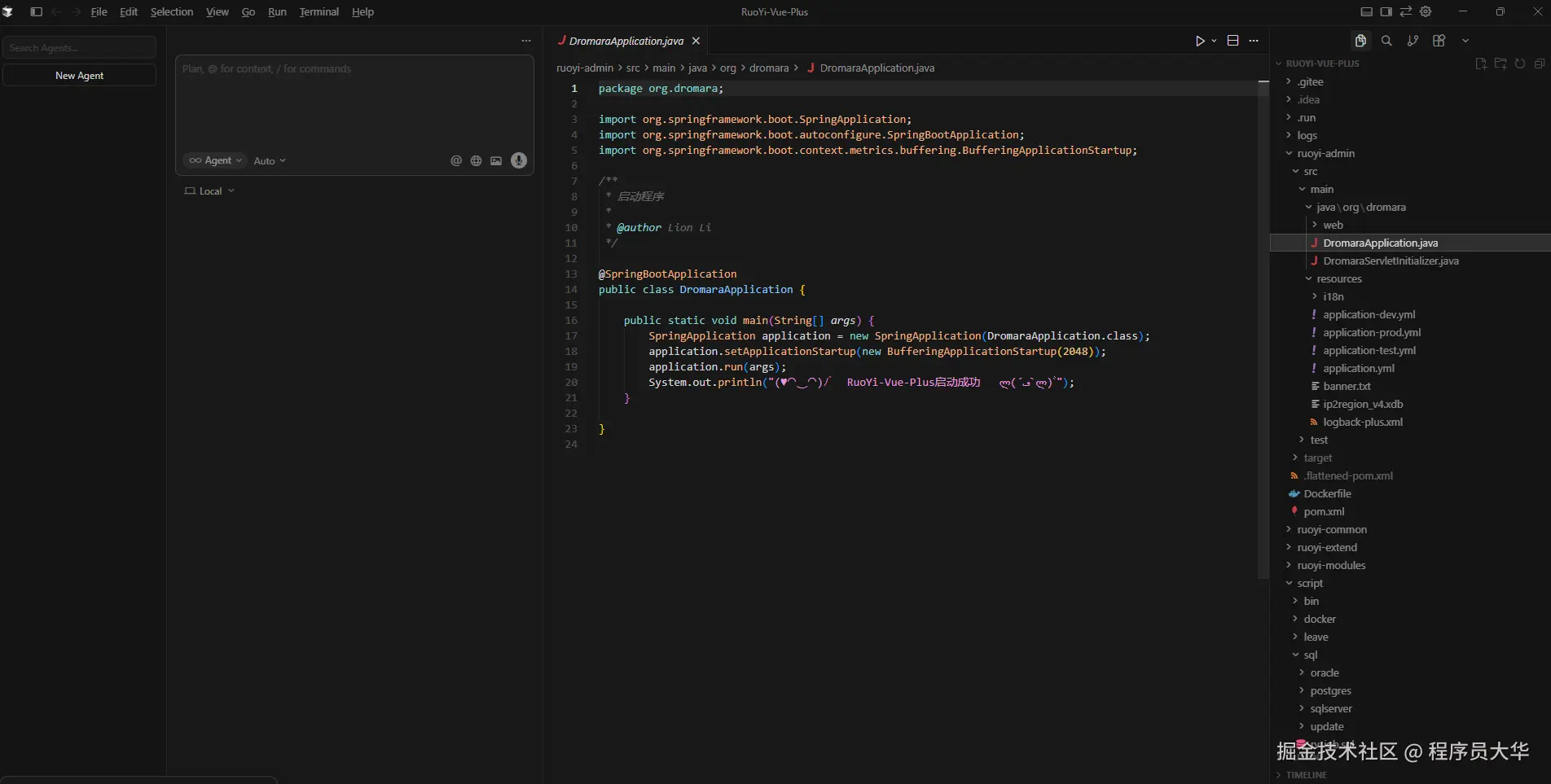The width and height of the screenshot is (1551, 784).
Task: Click the Search Agents input field
Action: pos(79,48)
